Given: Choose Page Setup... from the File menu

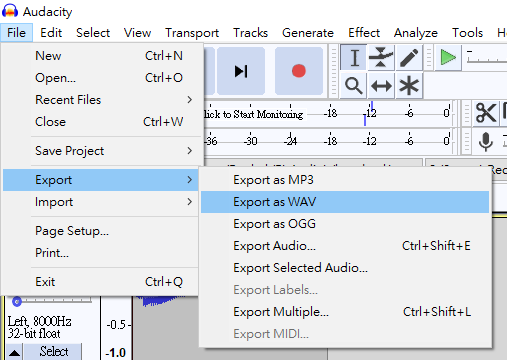Looking at the screenshot, I should [x=101, y=231].
